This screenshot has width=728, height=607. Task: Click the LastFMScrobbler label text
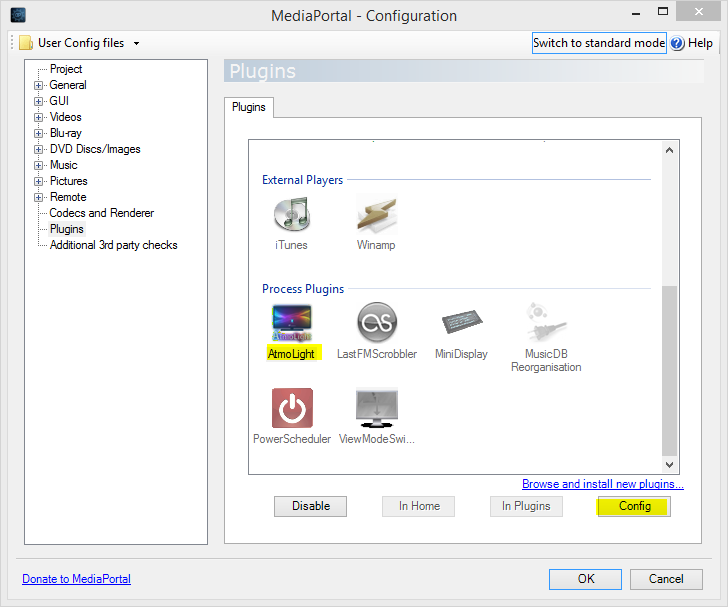(x=377, y=354)
